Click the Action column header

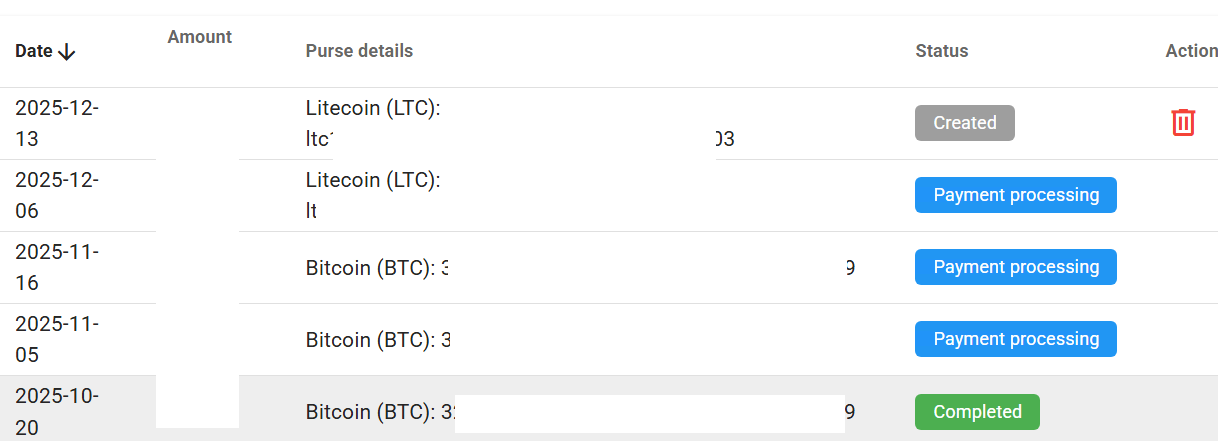point(1191,51)
